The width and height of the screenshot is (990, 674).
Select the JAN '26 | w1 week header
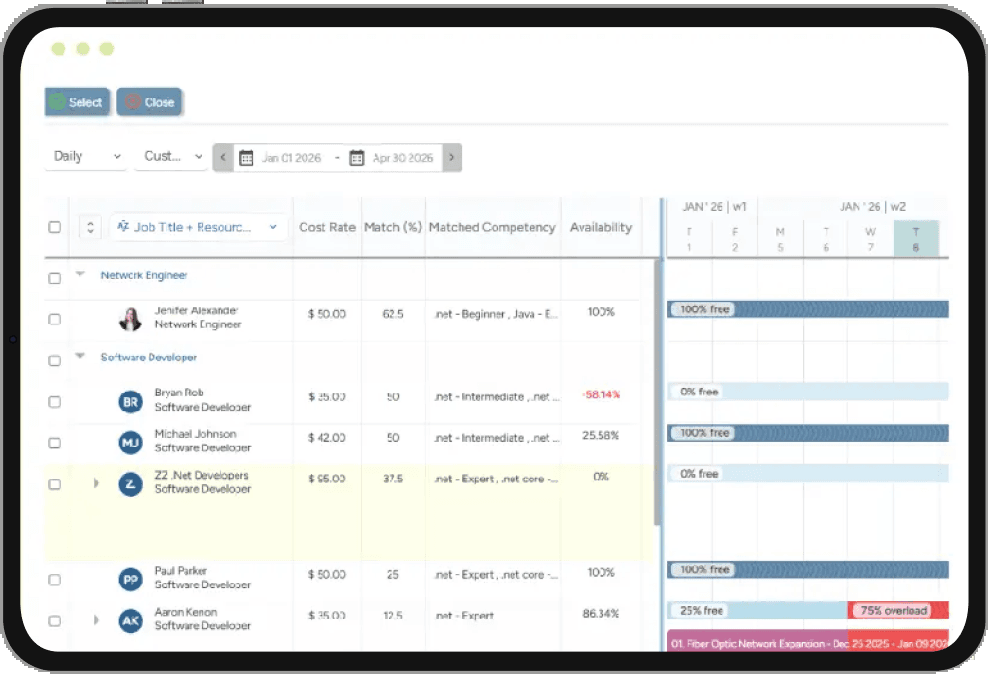[x=714, y=206]
